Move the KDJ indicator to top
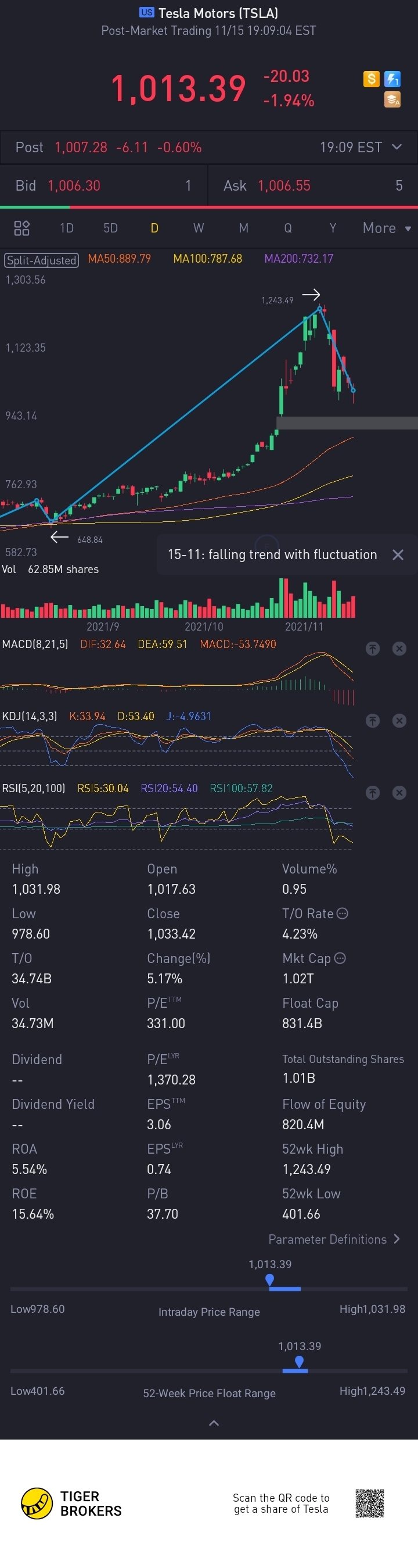This screenshot has width=418, height=1568. (372, 721)
